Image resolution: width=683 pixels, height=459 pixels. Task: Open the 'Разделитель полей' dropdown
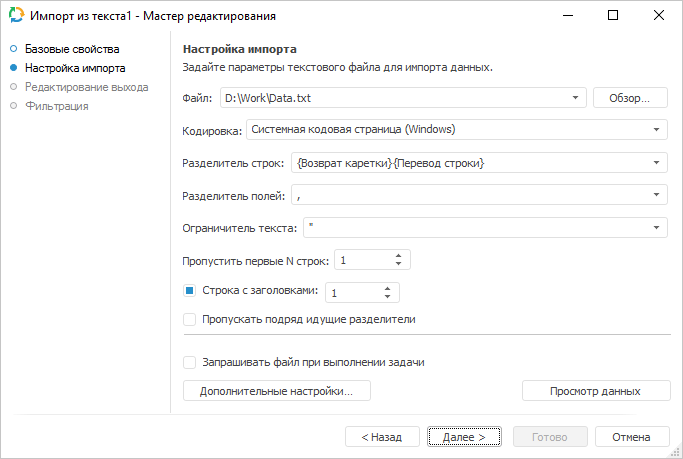pos(656,196)
